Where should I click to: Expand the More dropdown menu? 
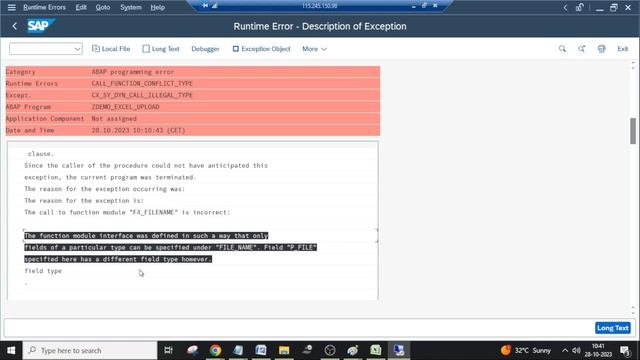(x=314, y=49)
